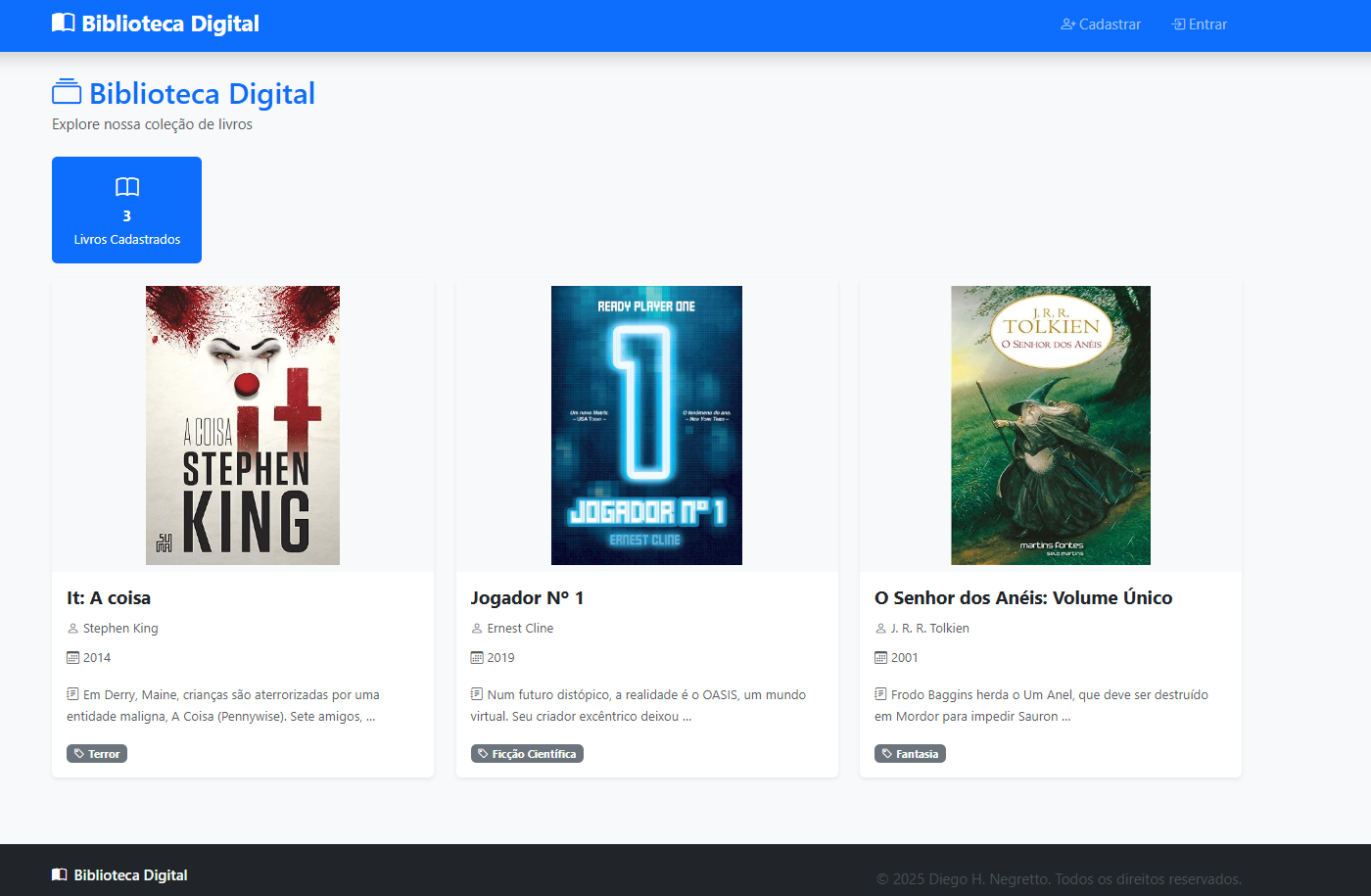Screen dimensions: 1371x896
Task: Click the open book icon in the stats card
Action: (127, 187)
